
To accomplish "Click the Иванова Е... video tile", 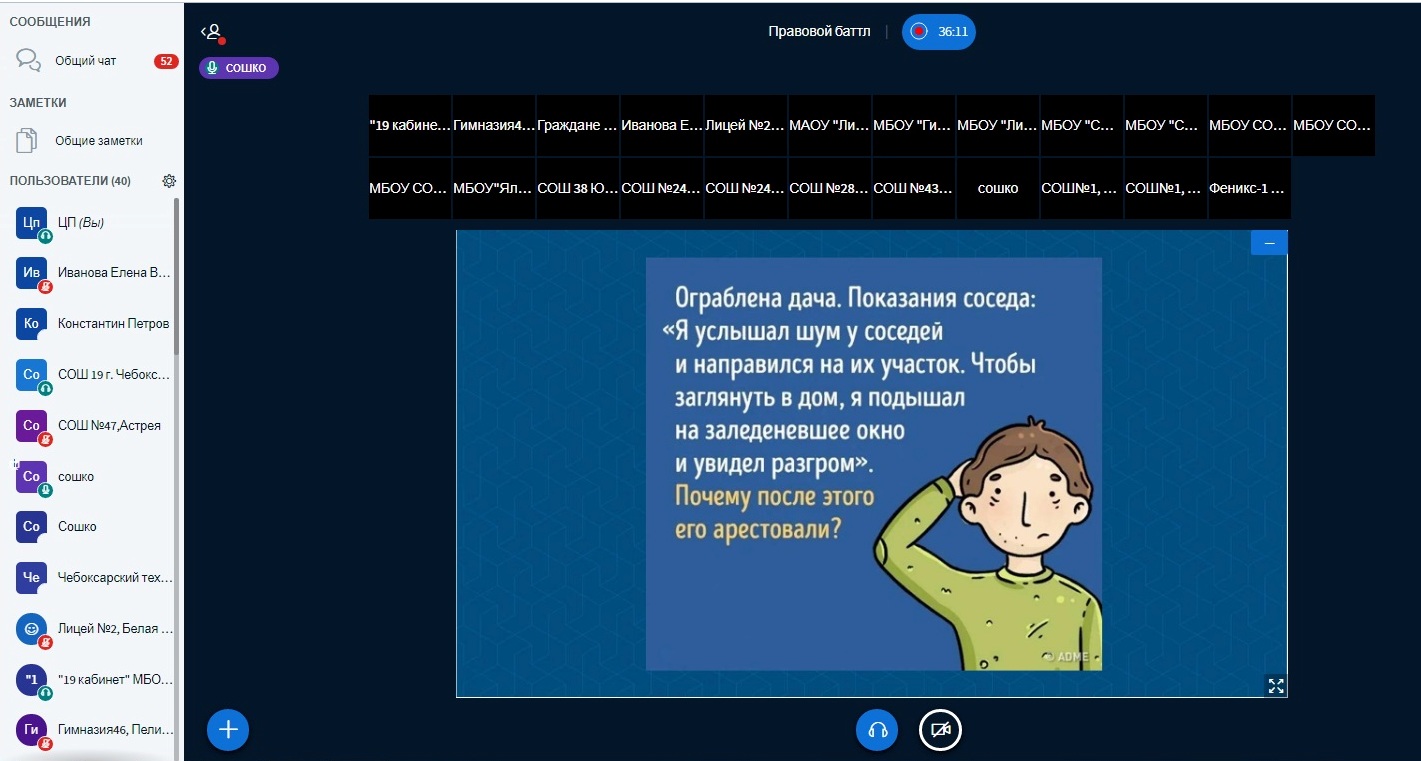I will tap(662, 126).
